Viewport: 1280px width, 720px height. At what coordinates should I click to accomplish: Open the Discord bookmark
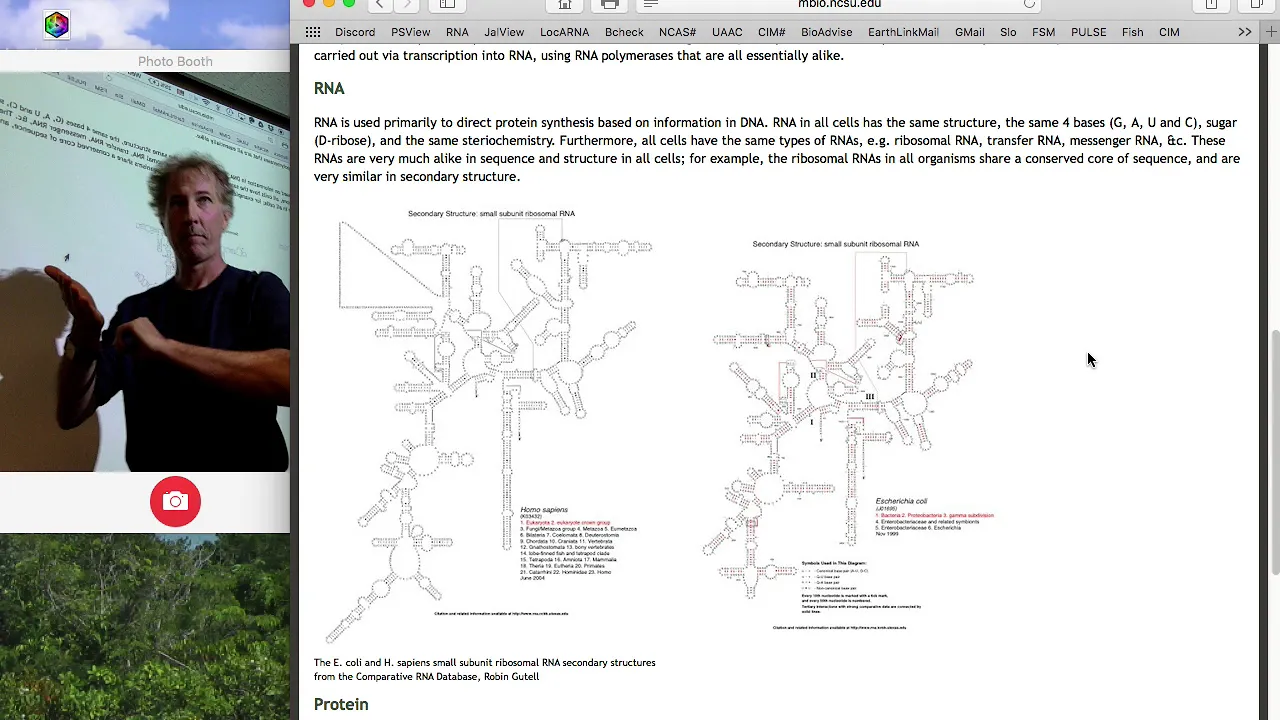click(x=355, y=32)
